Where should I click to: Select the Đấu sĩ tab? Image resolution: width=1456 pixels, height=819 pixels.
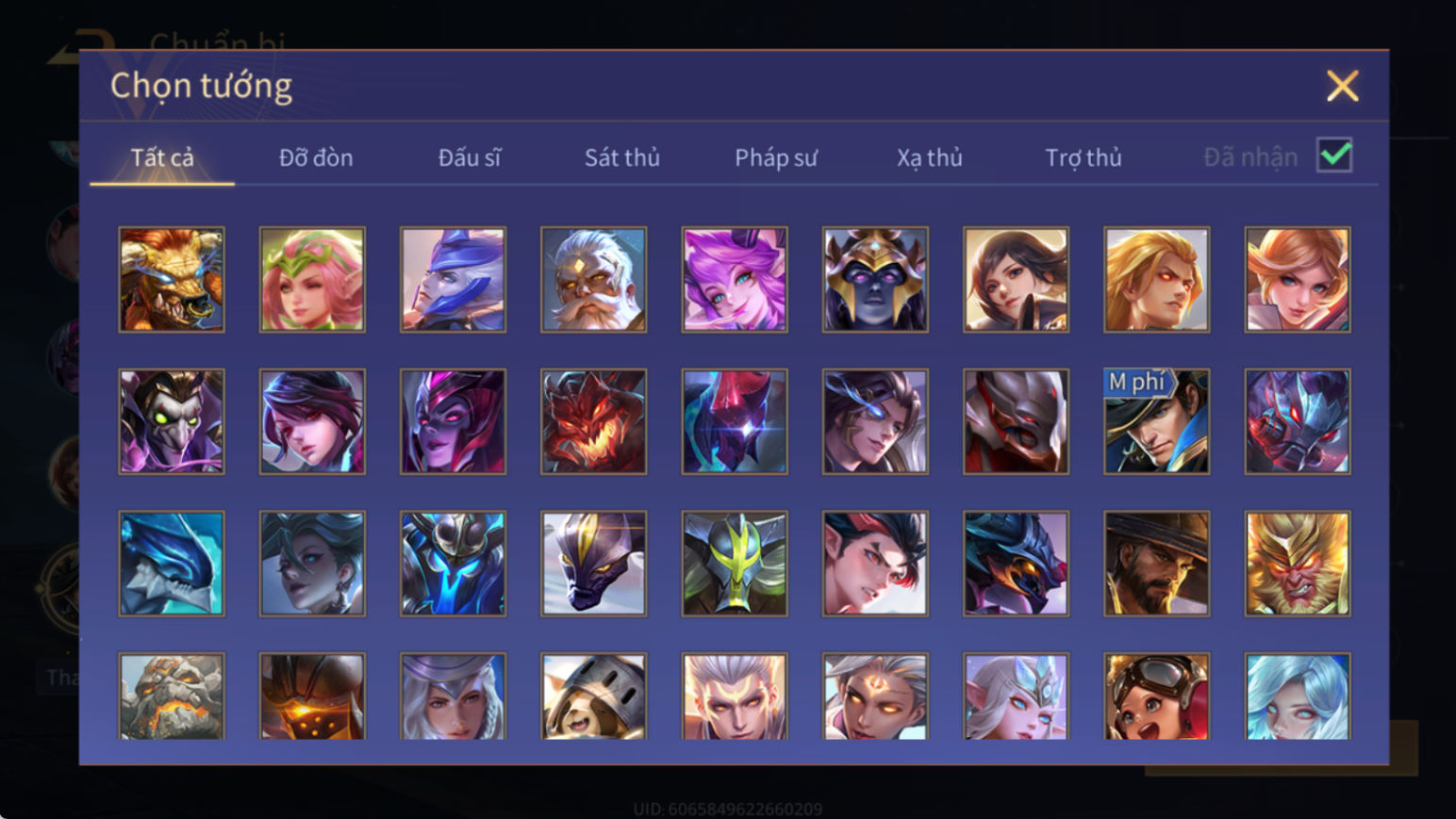click(470, 157)
